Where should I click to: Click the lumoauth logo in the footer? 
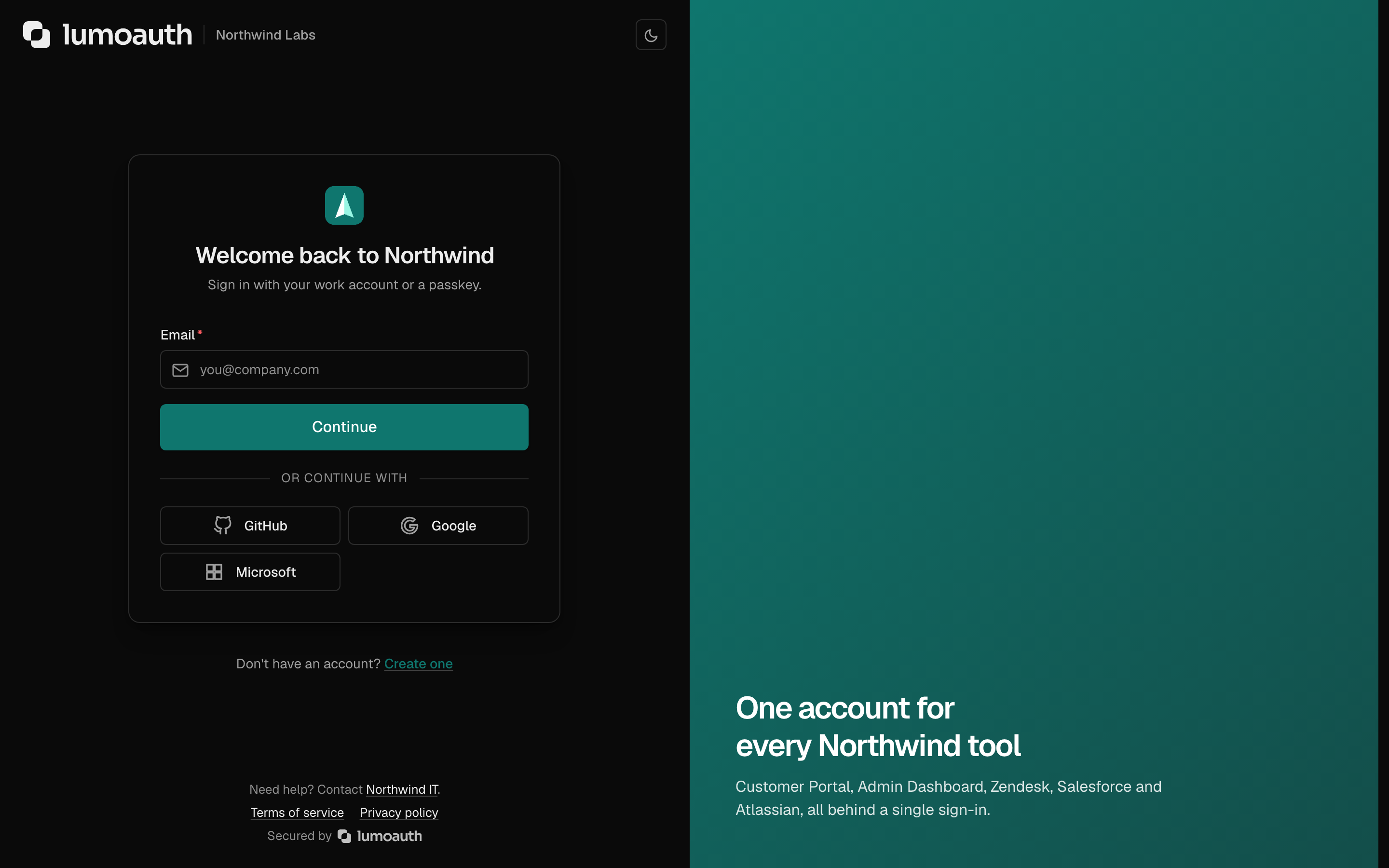tap(380, 836)
